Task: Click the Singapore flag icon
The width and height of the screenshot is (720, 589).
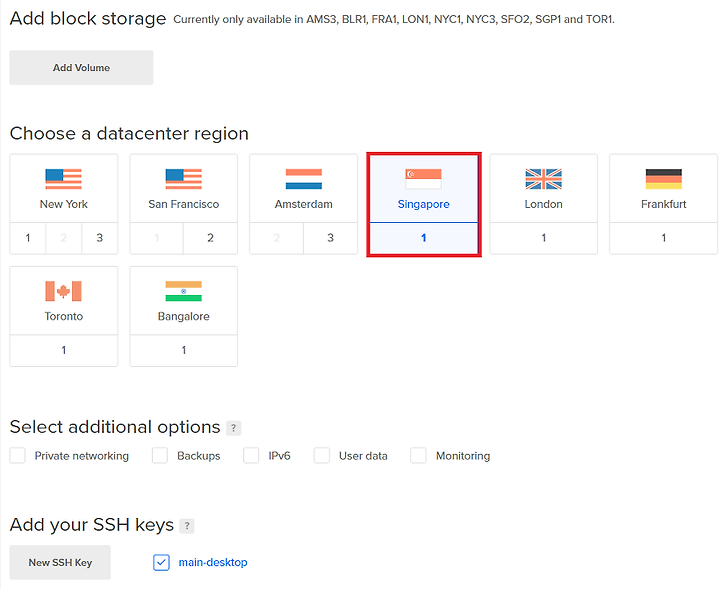Action: click(423, 179)
